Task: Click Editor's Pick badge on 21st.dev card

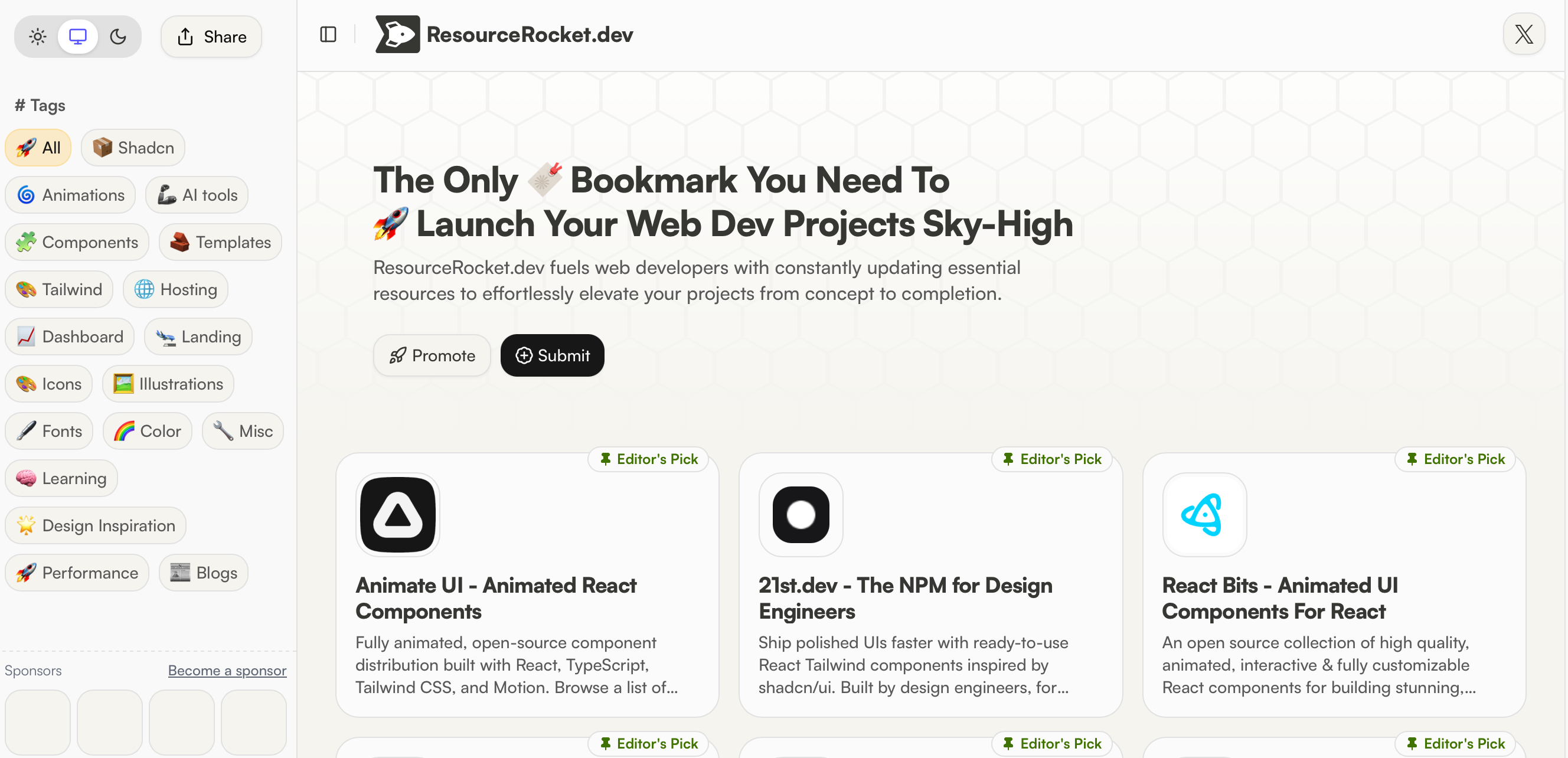Action: click(x=1053, y=459)
